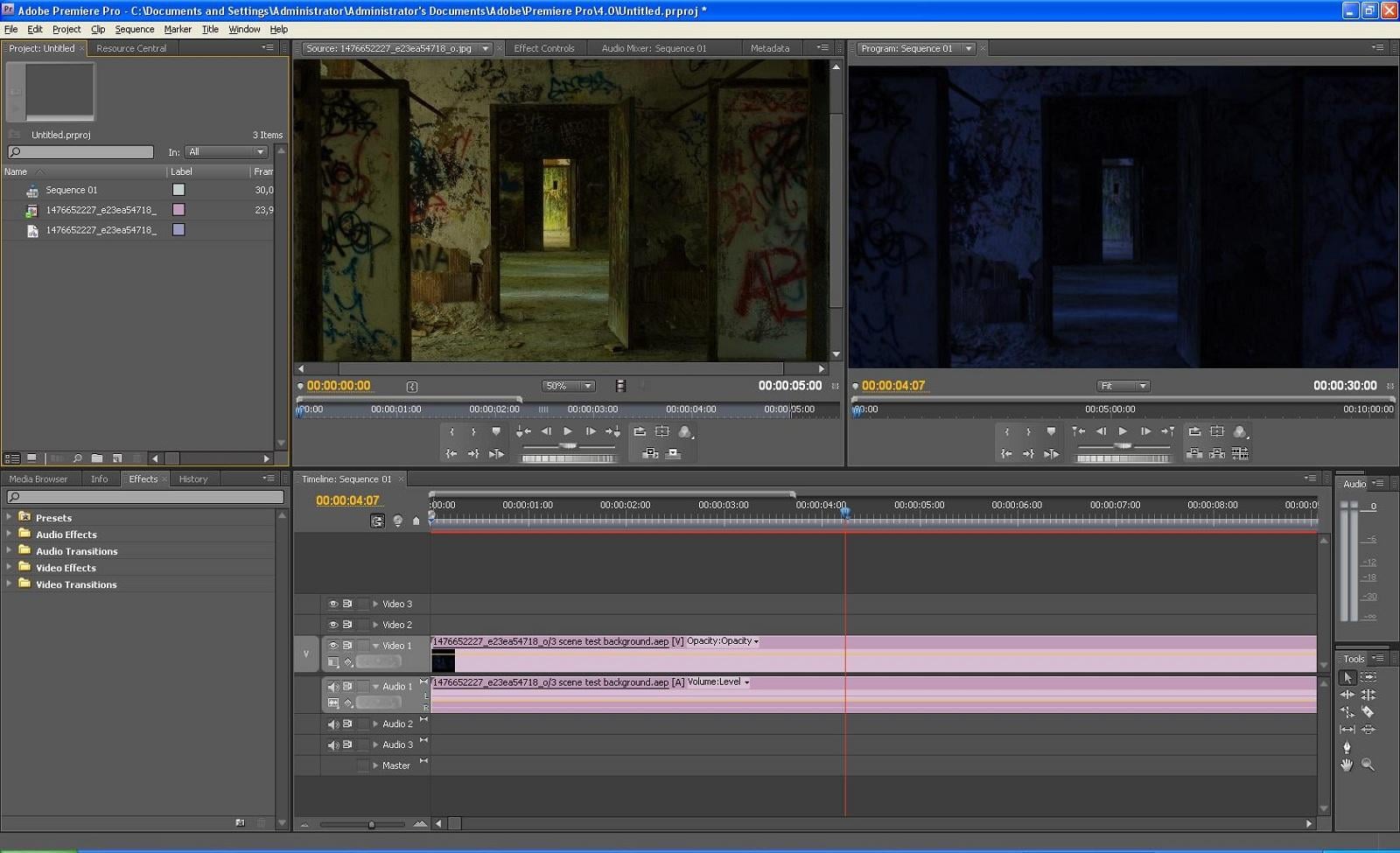This screenshot has height=853, width=1400.
Task: Switch Project panel to Icon view
Action: coord(32,458)
